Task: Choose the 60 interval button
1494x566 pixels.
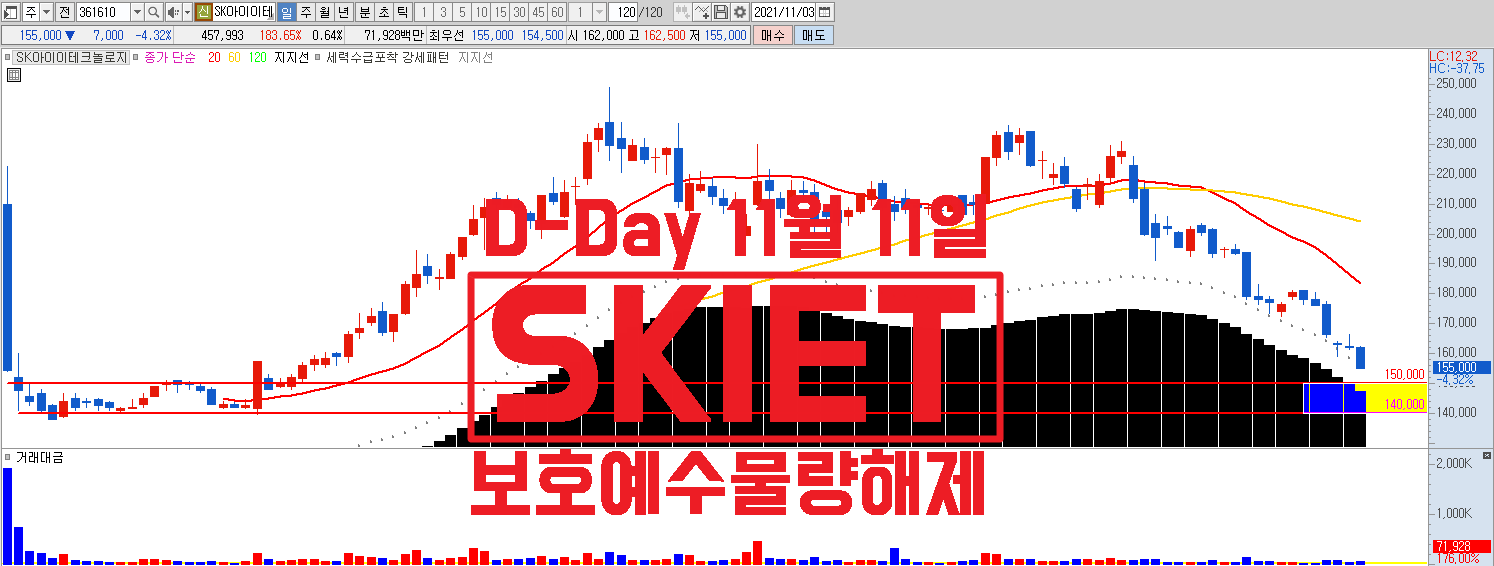Action: pos(556,12)
